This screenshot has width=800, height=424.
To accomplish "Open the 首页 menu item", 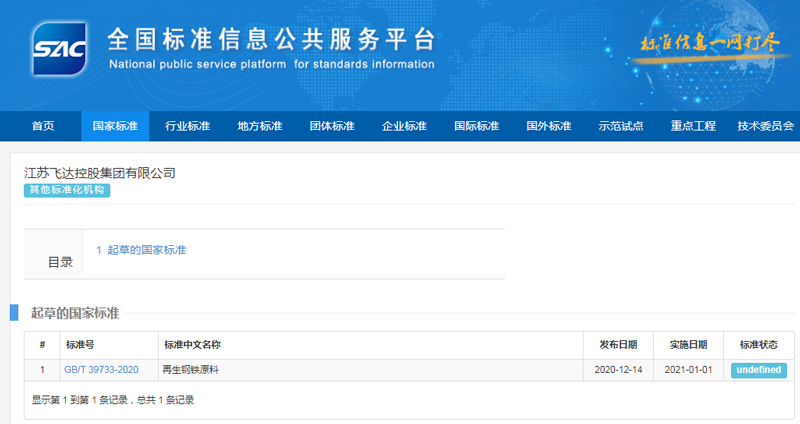I will 43,126.
